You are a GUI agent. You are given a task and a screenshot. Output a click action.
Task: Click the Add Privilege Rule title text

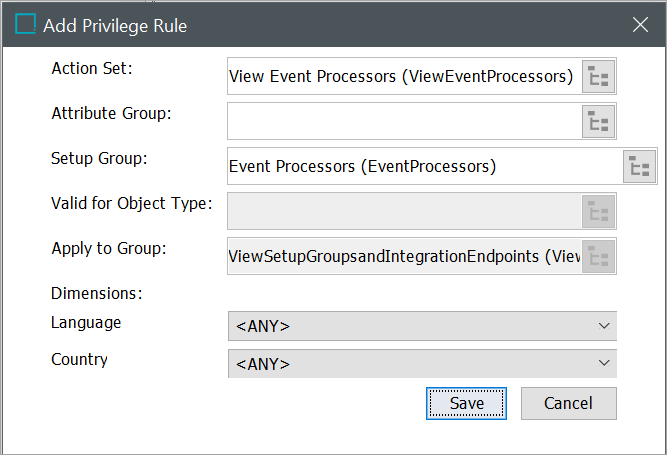115,25
